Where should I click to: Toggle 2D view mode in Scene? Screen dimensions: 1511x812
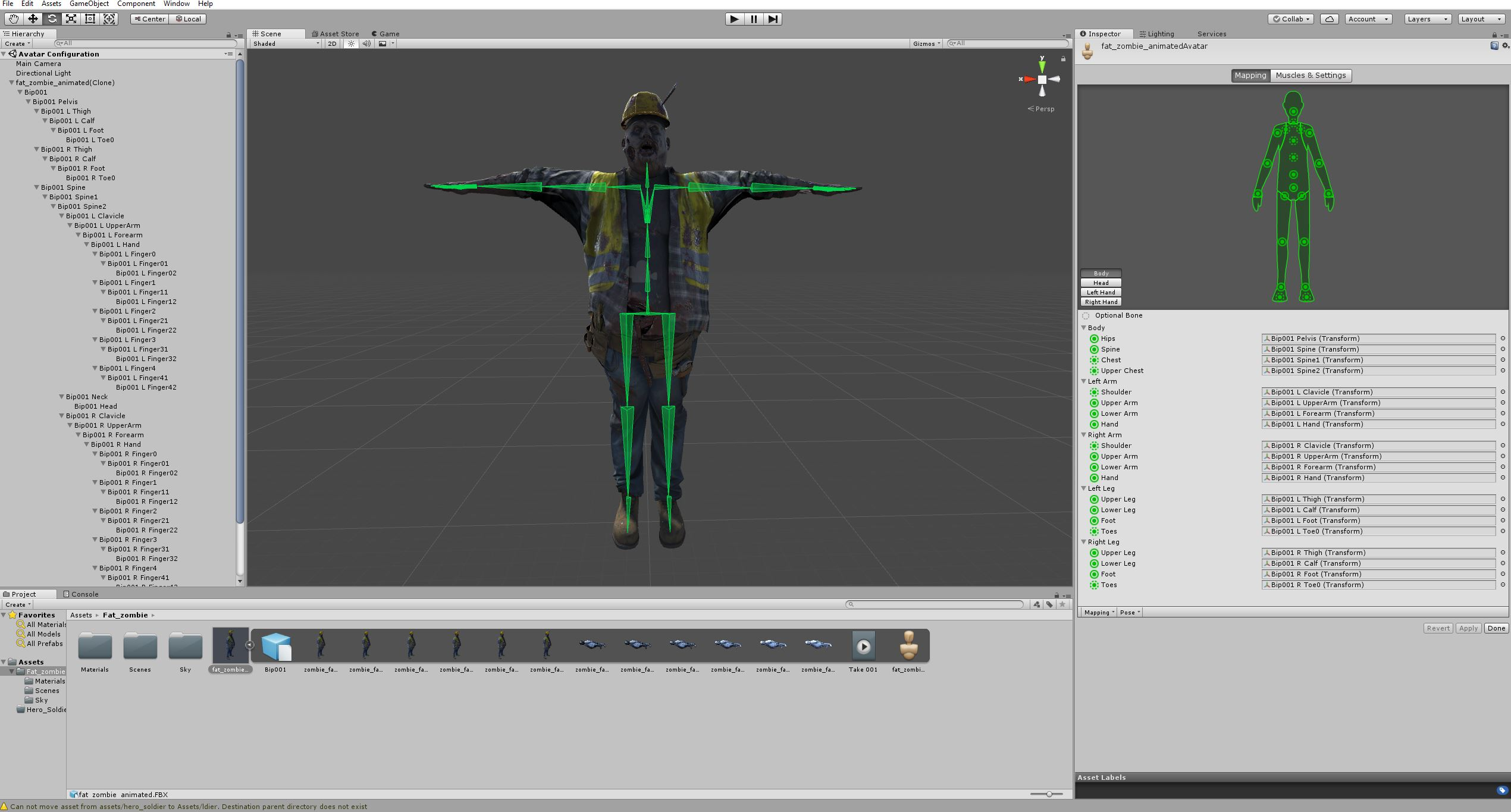tap(332, 43)
